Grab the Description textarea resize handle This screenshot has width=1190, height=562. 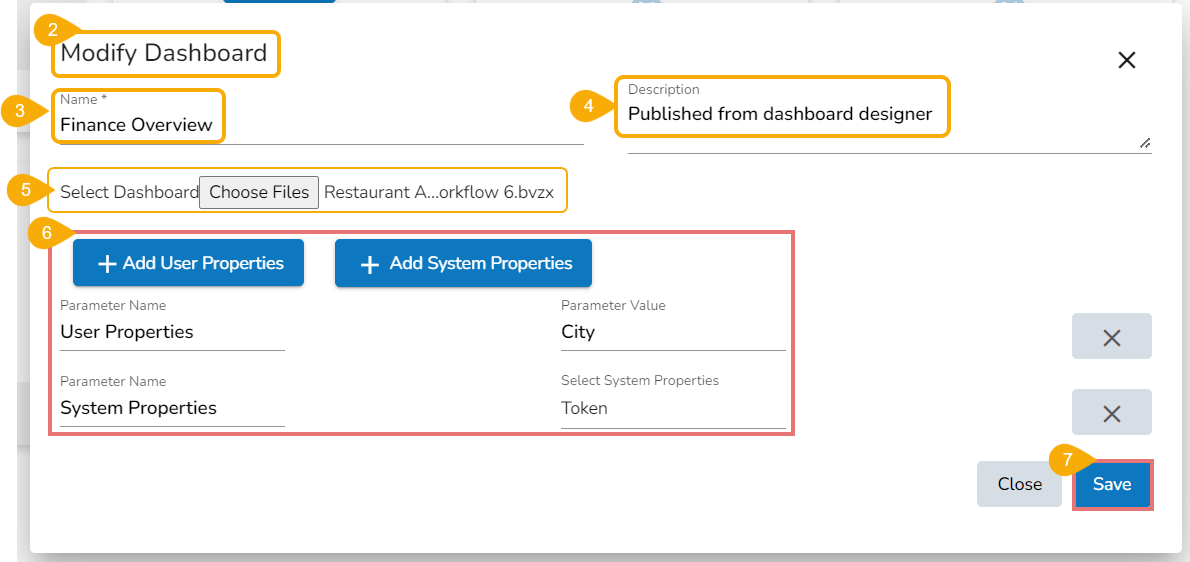1145,144
